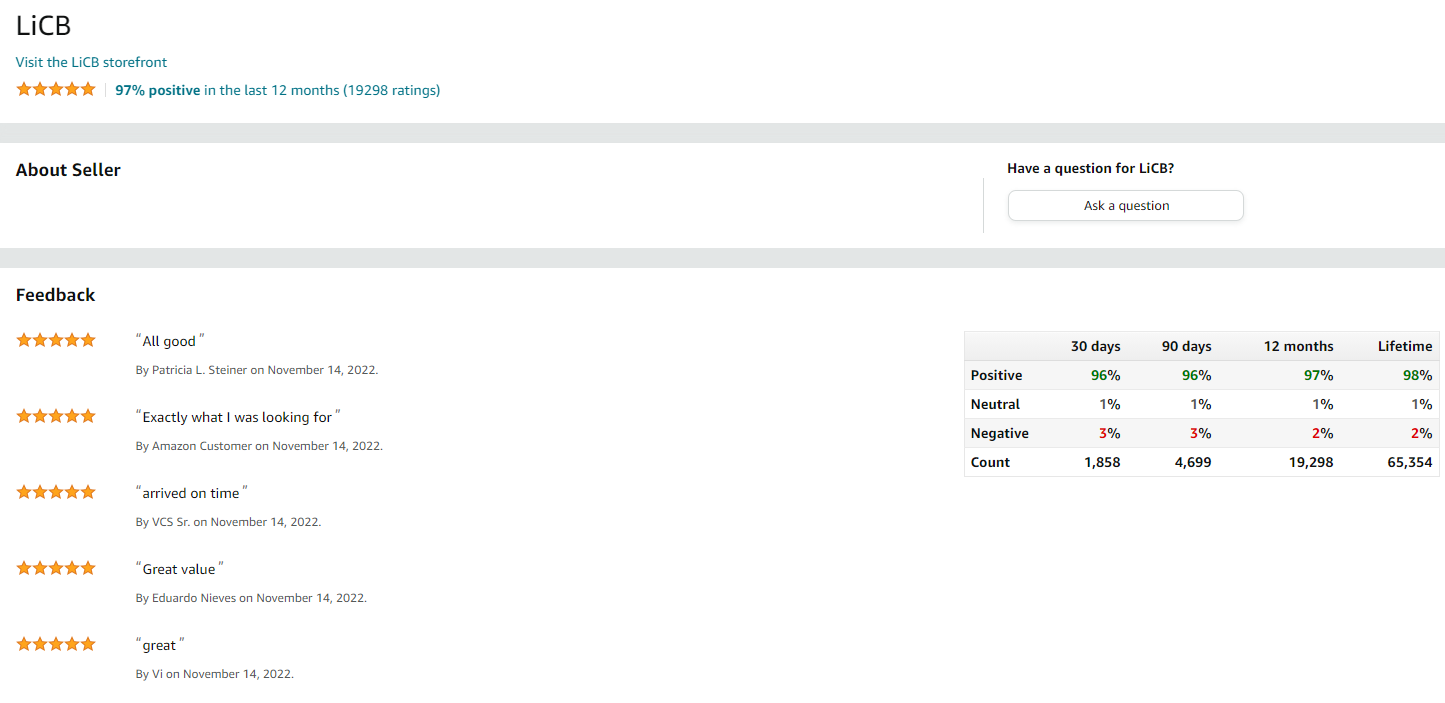Click the 30 days count value 1,858
Viewport: 1445px width, 703px height.
1102,462
